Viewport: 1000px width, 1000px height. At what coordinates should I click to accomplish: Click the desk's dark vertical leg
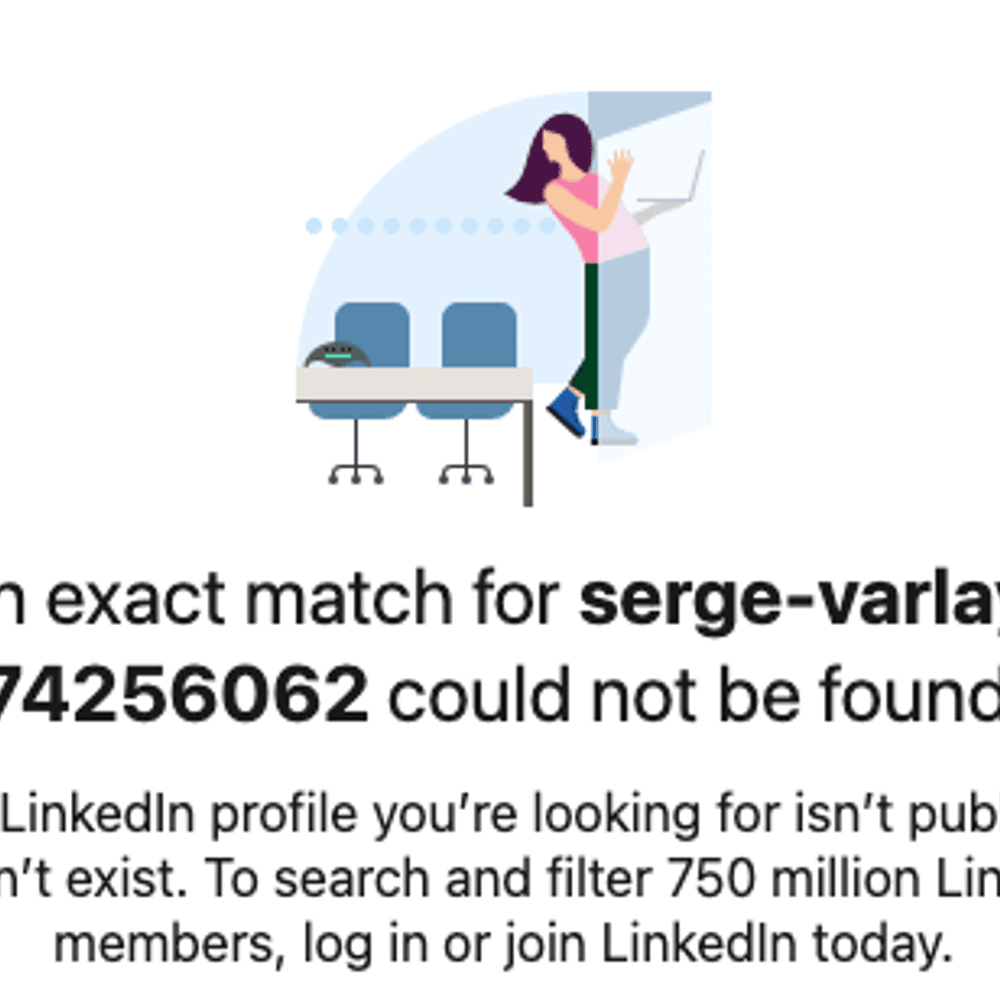tap(528, 453)
